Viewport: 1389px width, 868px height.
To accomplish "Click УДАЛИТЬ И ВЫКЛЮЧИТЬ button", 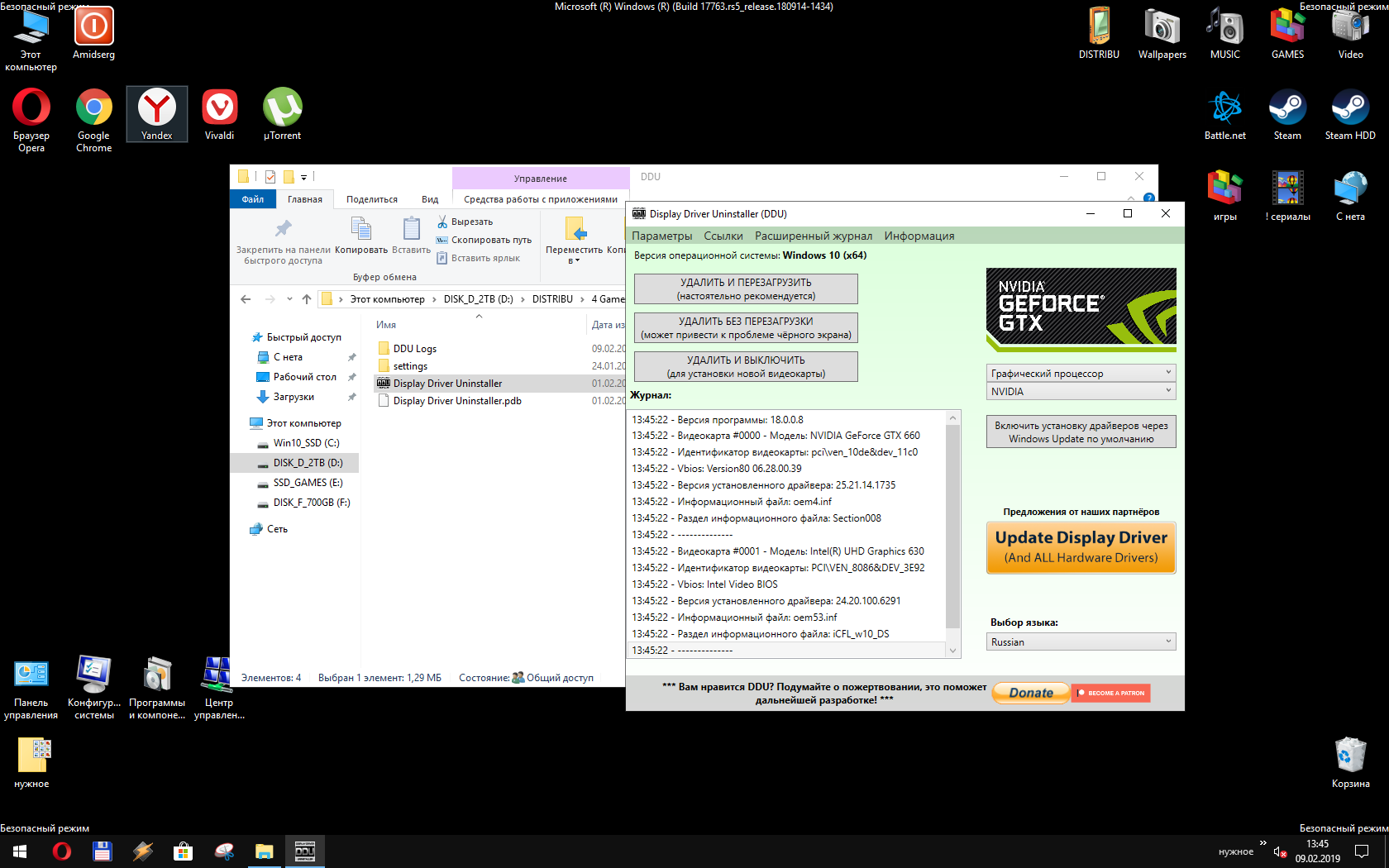I will pyautogui.click(x=746, y=366).
